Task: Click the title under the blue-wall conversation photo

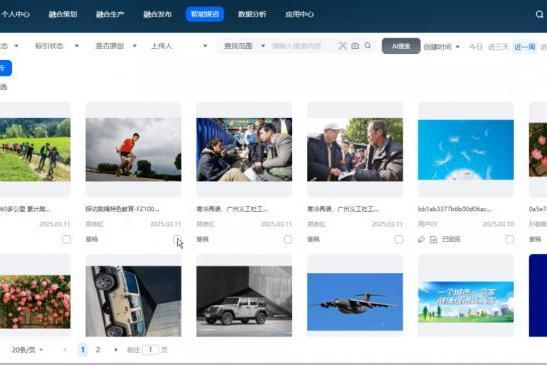Action: coord(232,209)
